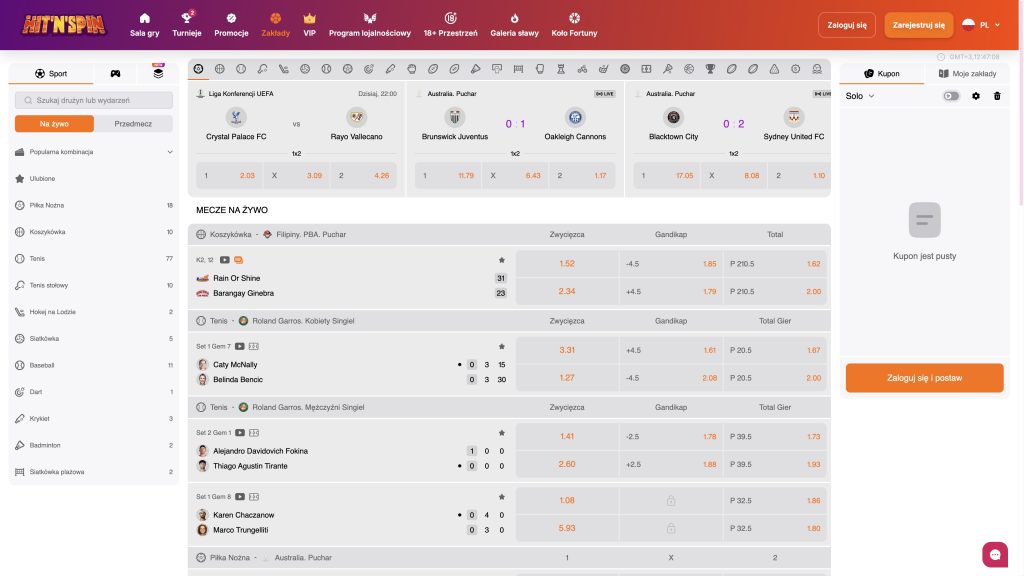The height and width of the screenshot is (576, 1024).
Task: Open the Turnieje trophy icon
Action: [x=187, y=18]
